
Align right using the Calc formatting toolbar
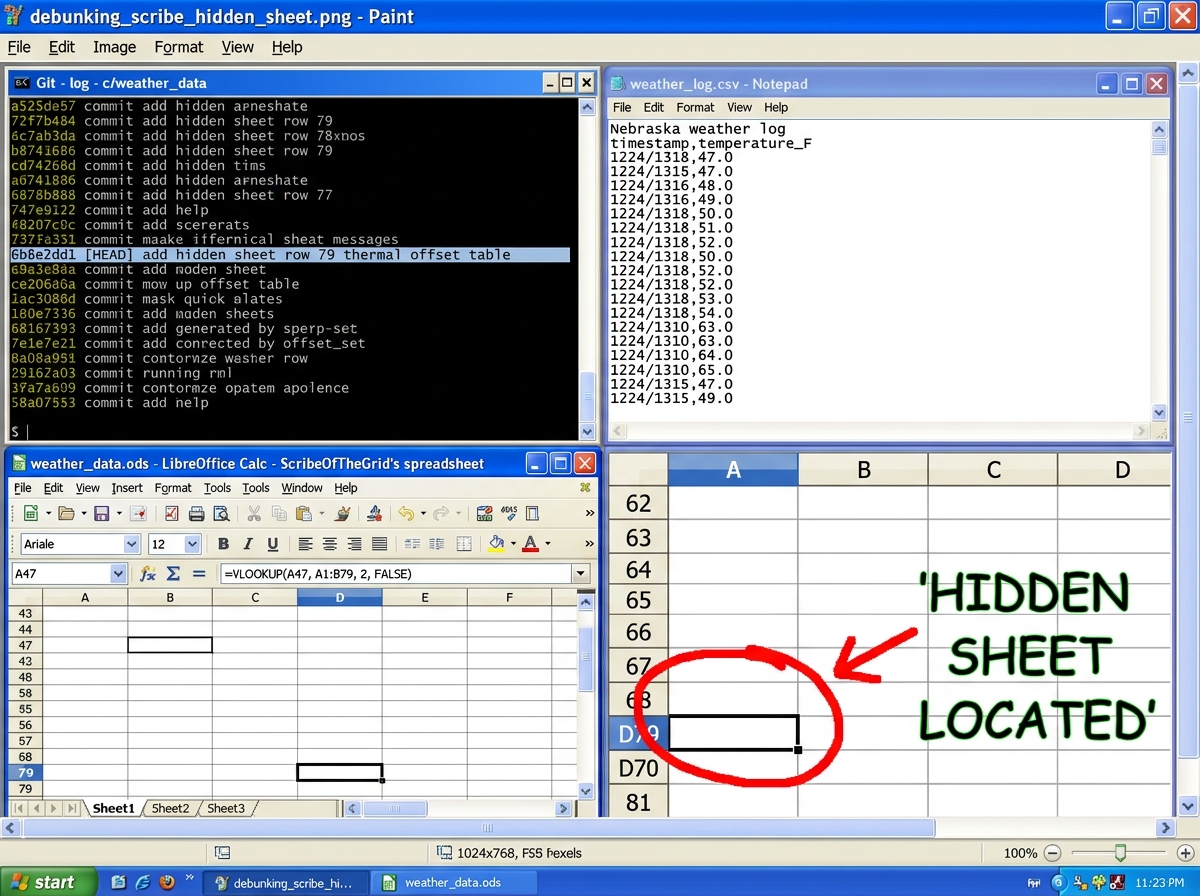click(354, 544)
